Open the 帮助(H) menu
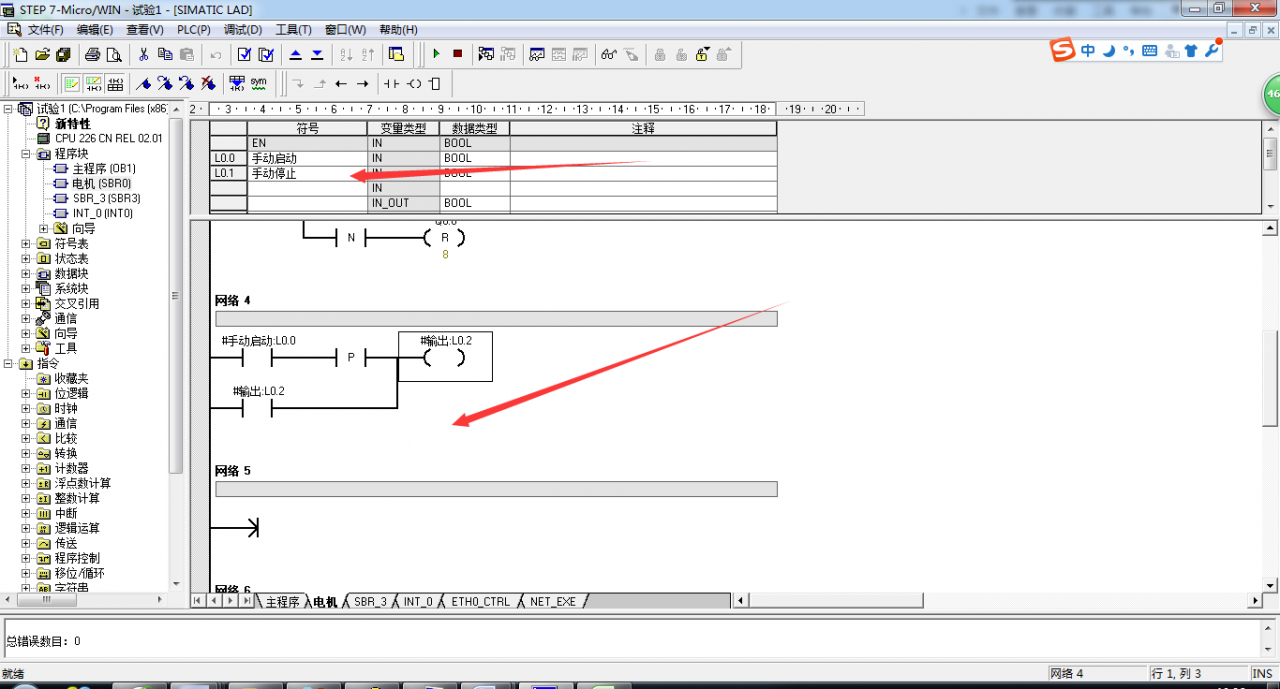Image resolution: width=1280 pixels, height=689 pixels. (398, 30)
